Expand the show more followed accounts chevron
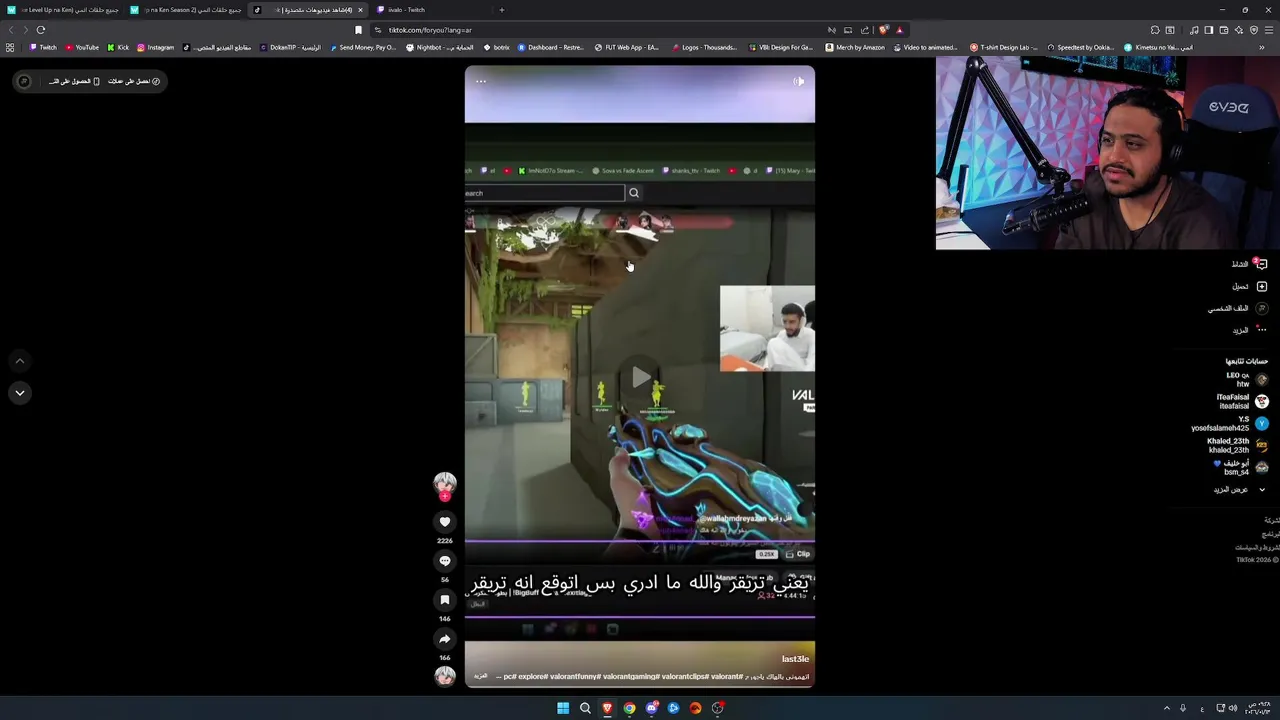1280x720 pixels. tap(1262, 490)
